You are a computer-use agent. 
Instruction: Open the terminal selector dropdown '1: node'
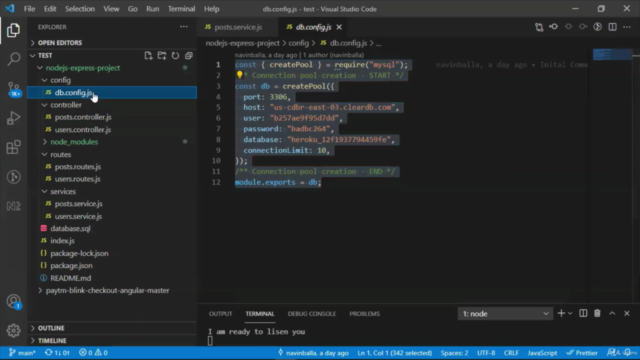point(505,313)
